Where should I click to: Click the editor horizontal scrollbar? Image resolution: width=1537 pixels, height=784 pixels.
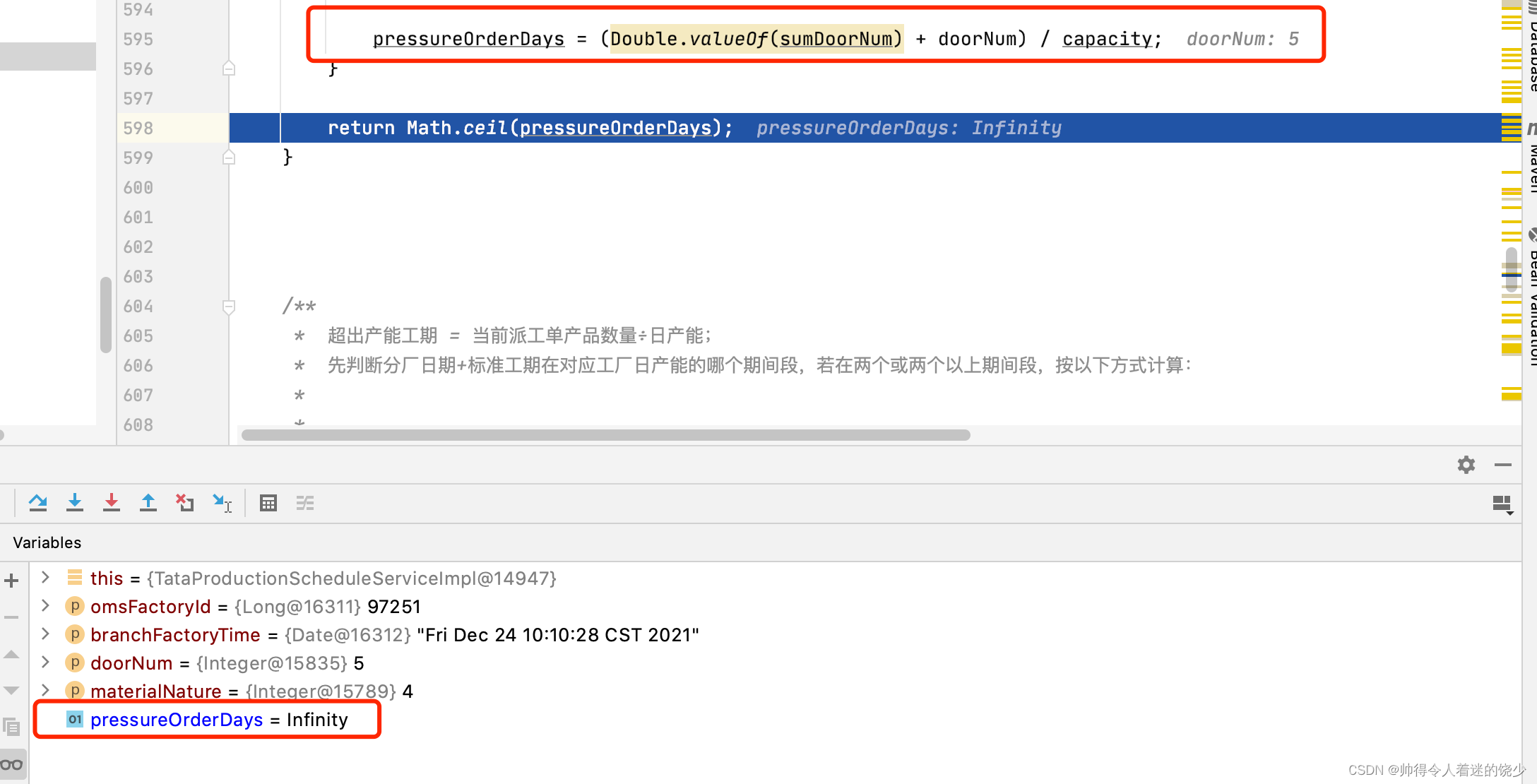tap(607, 435)
